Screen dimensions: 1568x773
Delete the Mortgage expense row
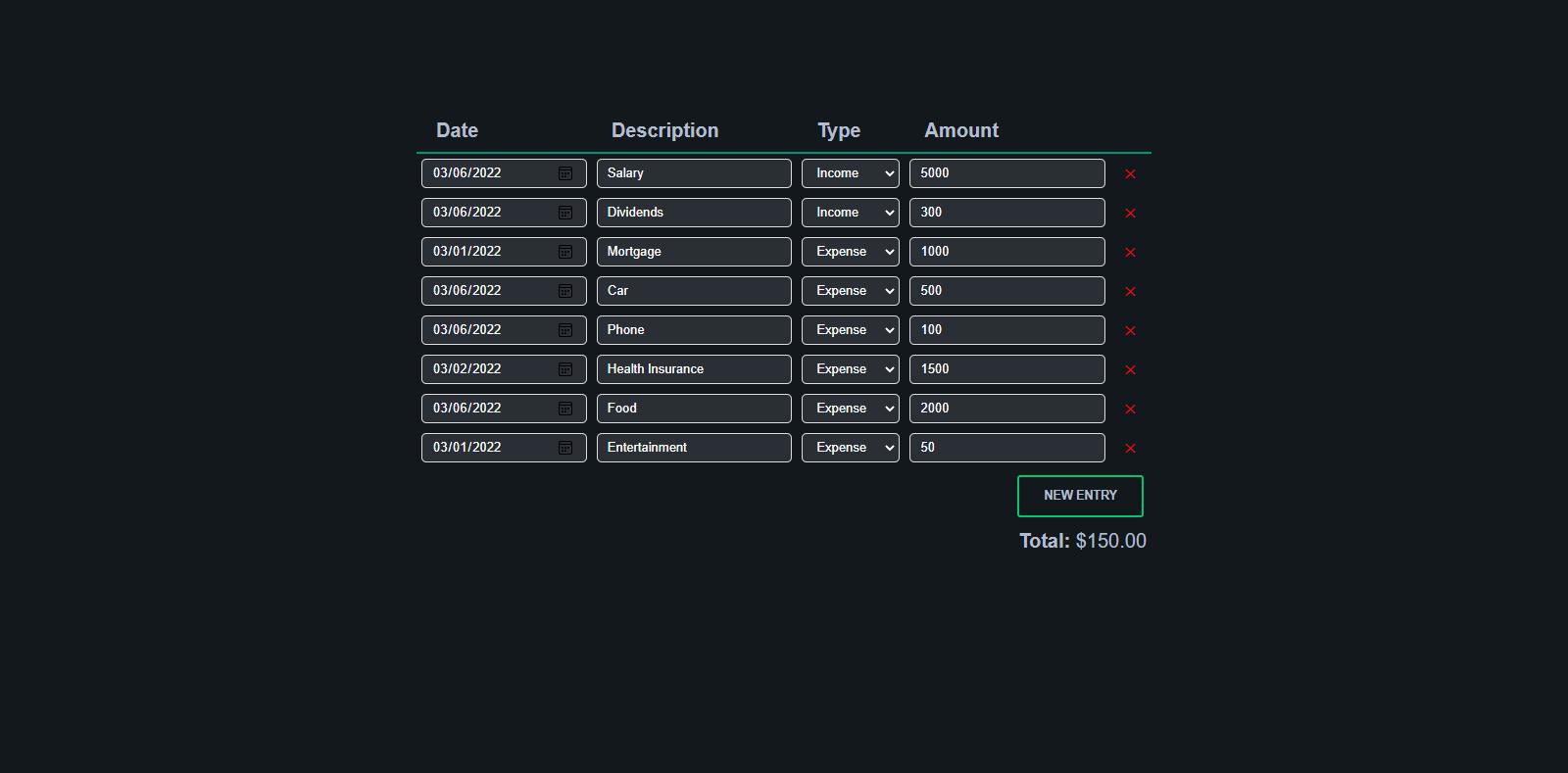click(1130, 253)
